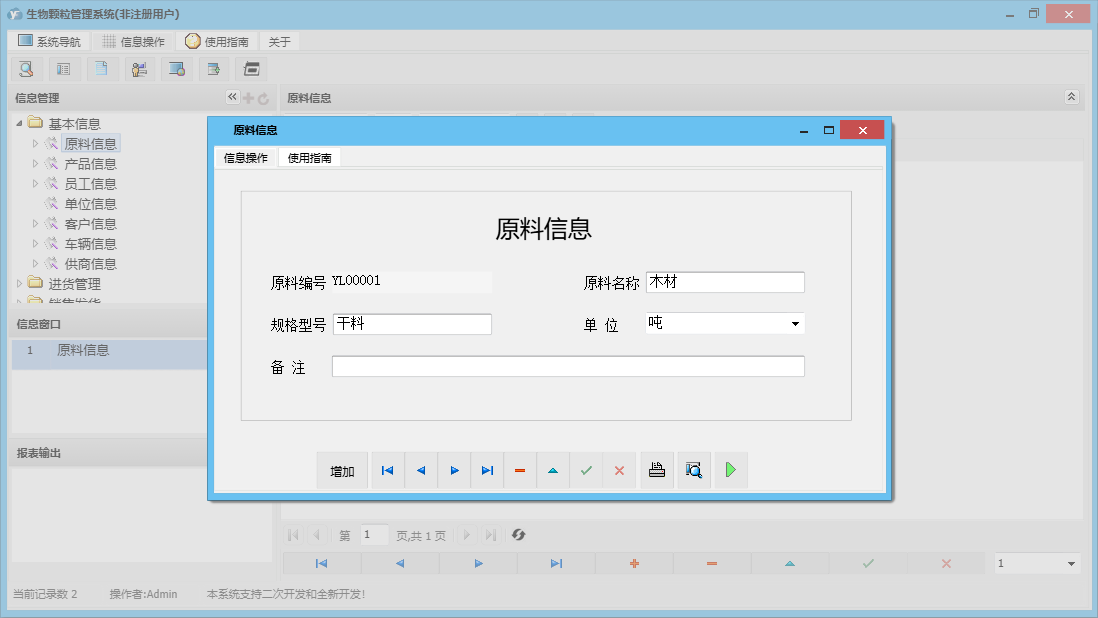Click the 增加 button to add a record
The height and width of the screenshot is (618, 1098).
(342, 470)
